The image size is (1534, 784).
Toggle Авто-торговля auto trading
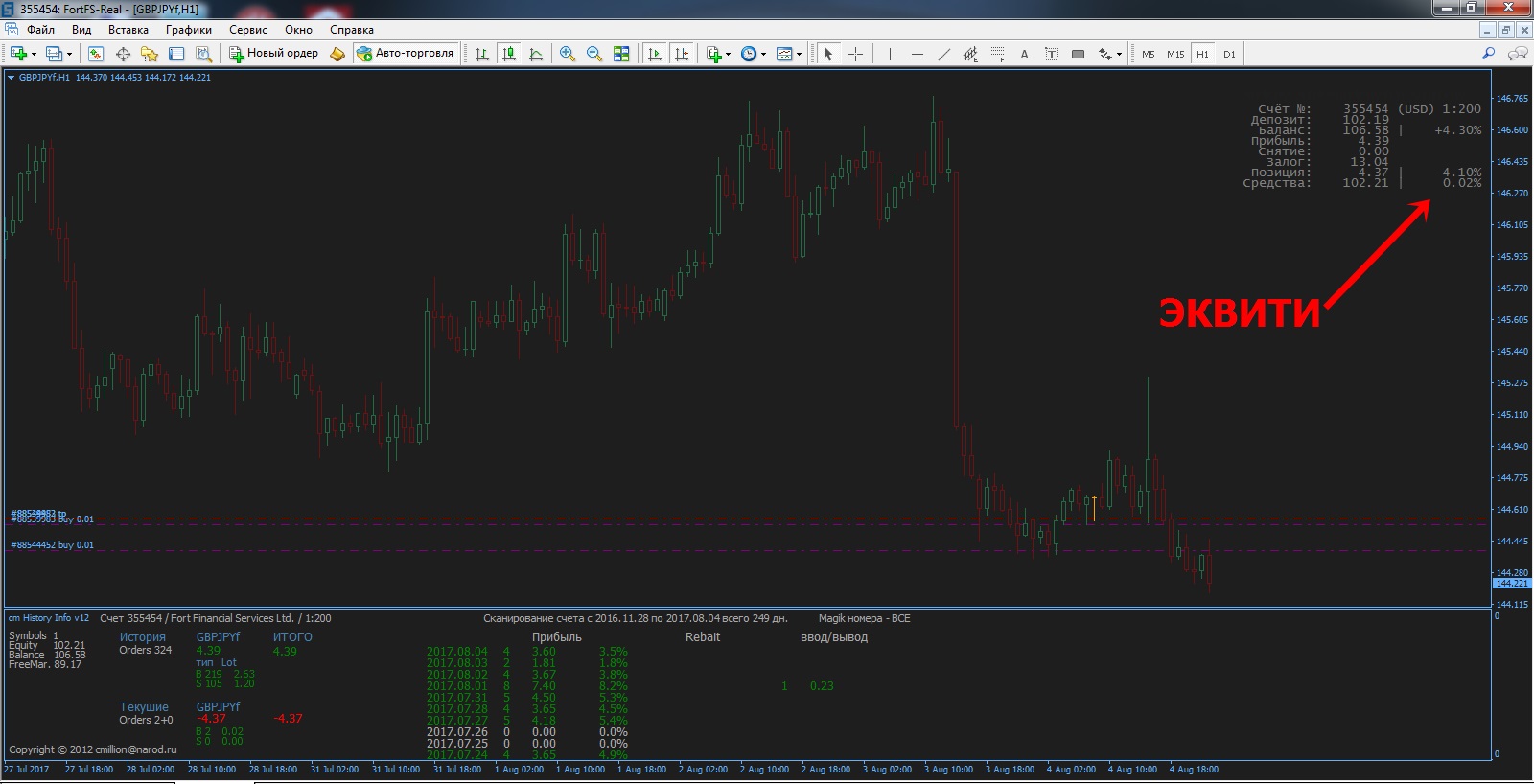[405, 54]
